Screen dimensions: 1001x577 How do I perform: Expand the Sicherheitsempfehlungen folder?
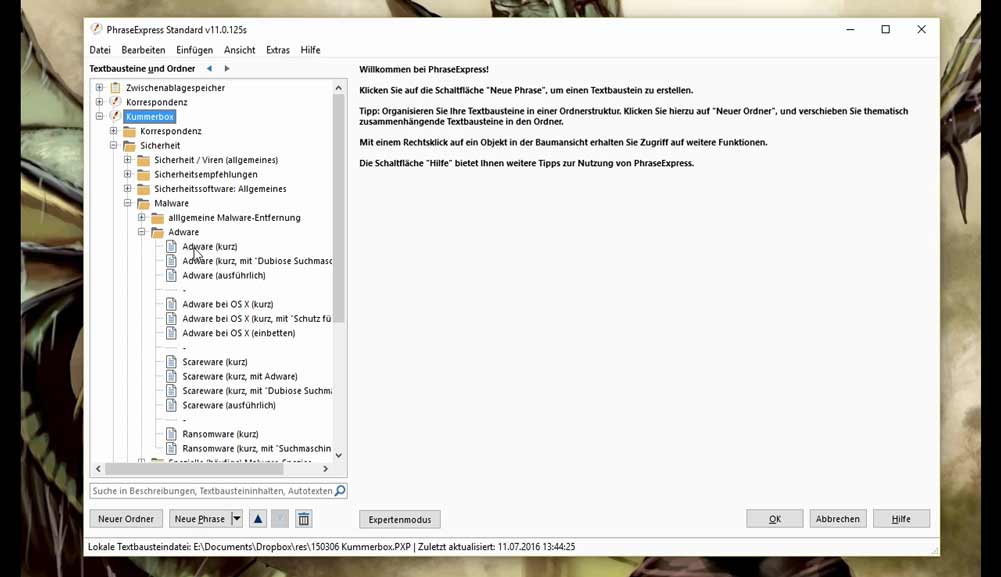128,174
